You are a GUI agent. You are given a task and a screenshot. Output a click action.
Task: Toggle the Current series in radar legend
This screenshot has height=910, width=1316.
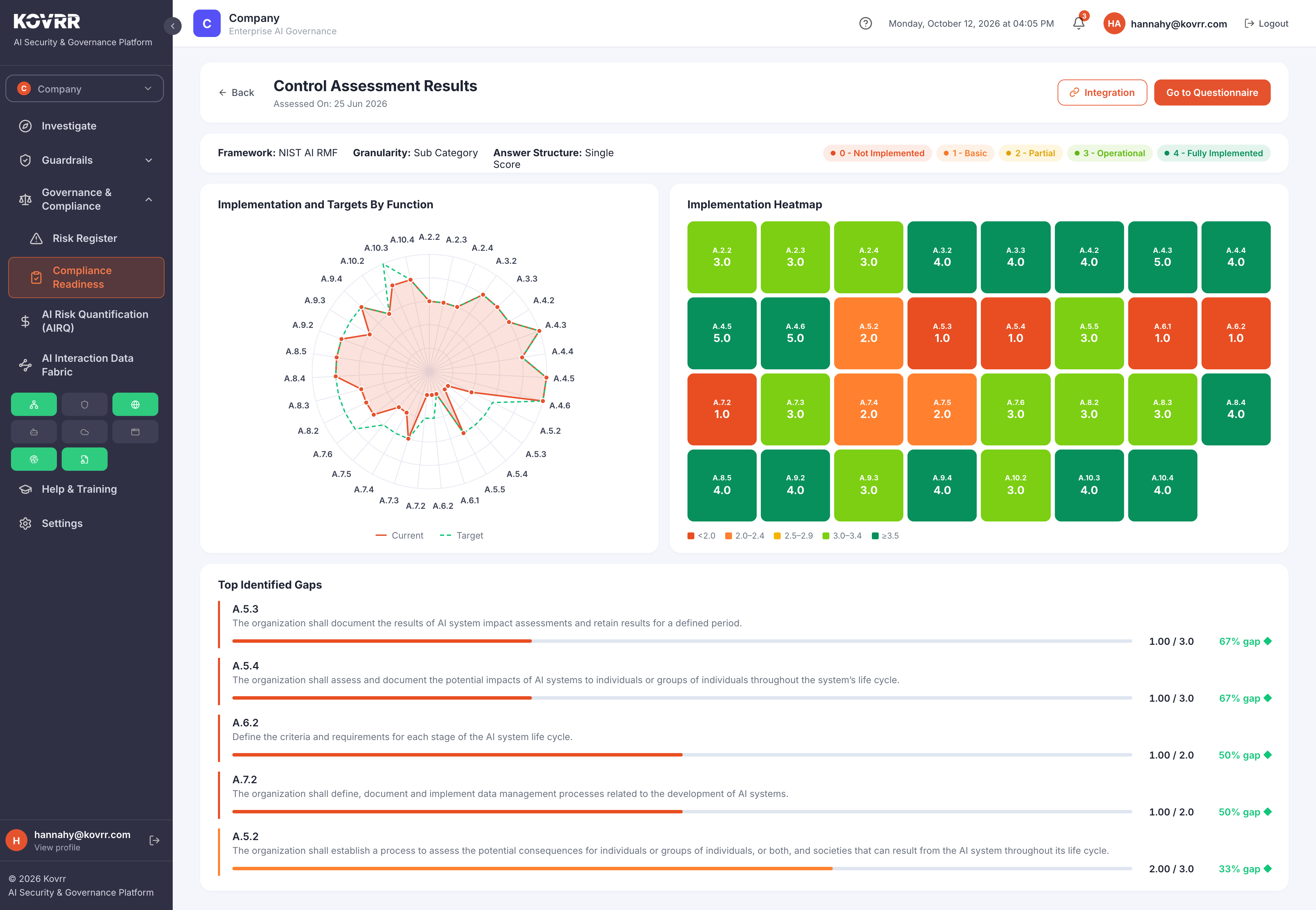point(399,536)
